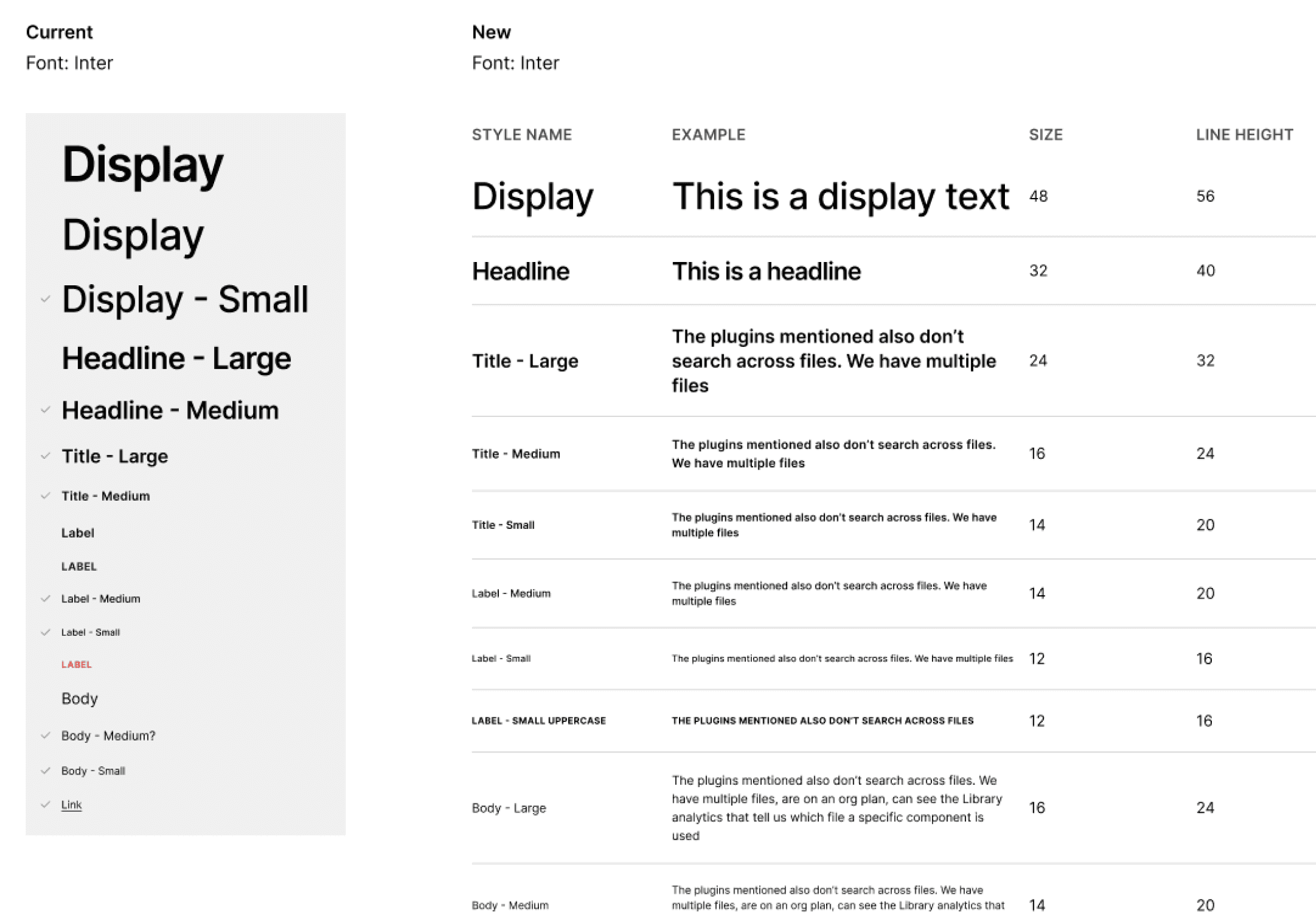Click the checkmark next to Body - Small
Viewport: 1316px width, 914px height.
45,770
